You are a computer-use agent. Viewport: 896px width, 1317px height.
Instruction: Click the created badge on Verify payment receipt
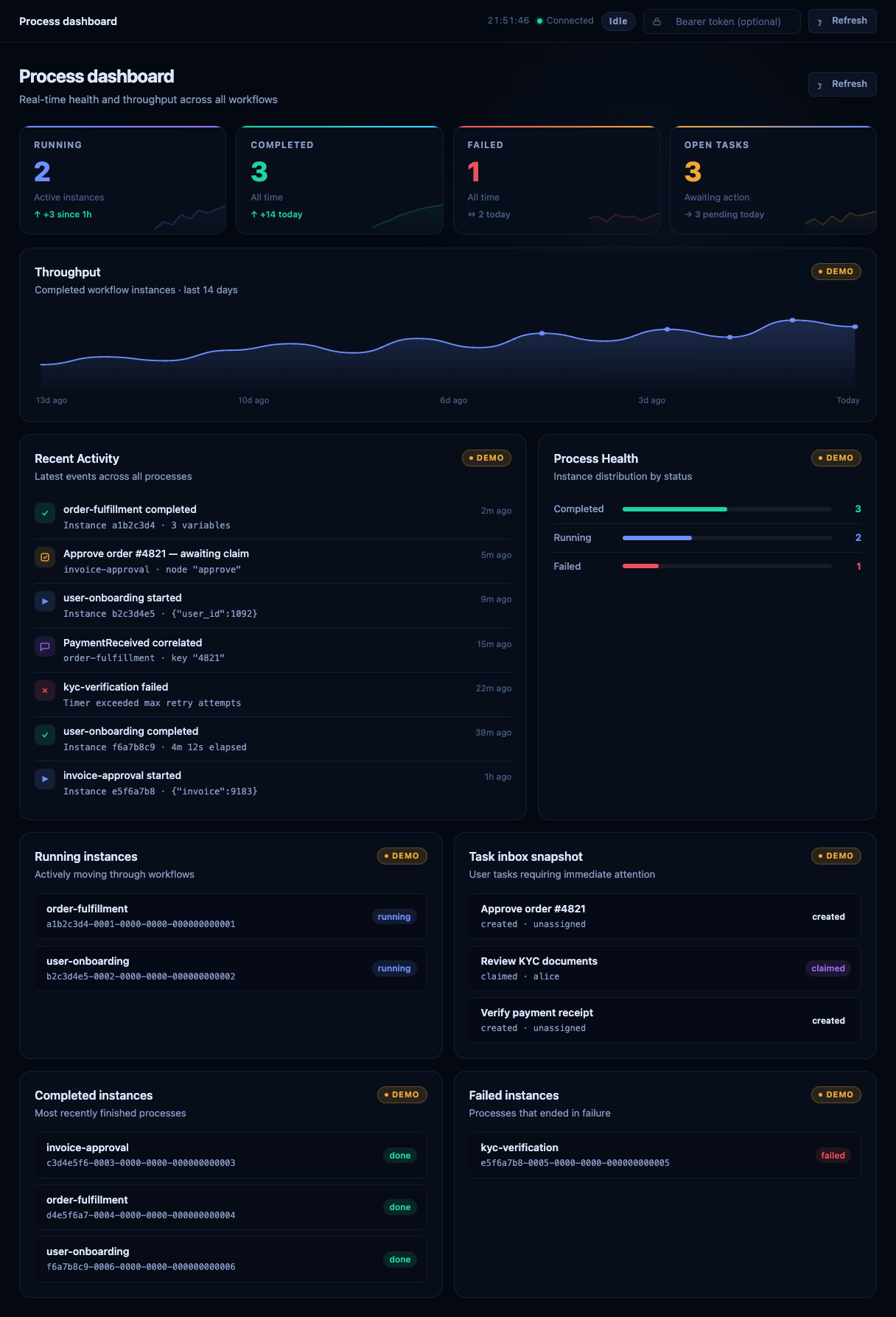pyautogui.click(x=828, y=1021)
